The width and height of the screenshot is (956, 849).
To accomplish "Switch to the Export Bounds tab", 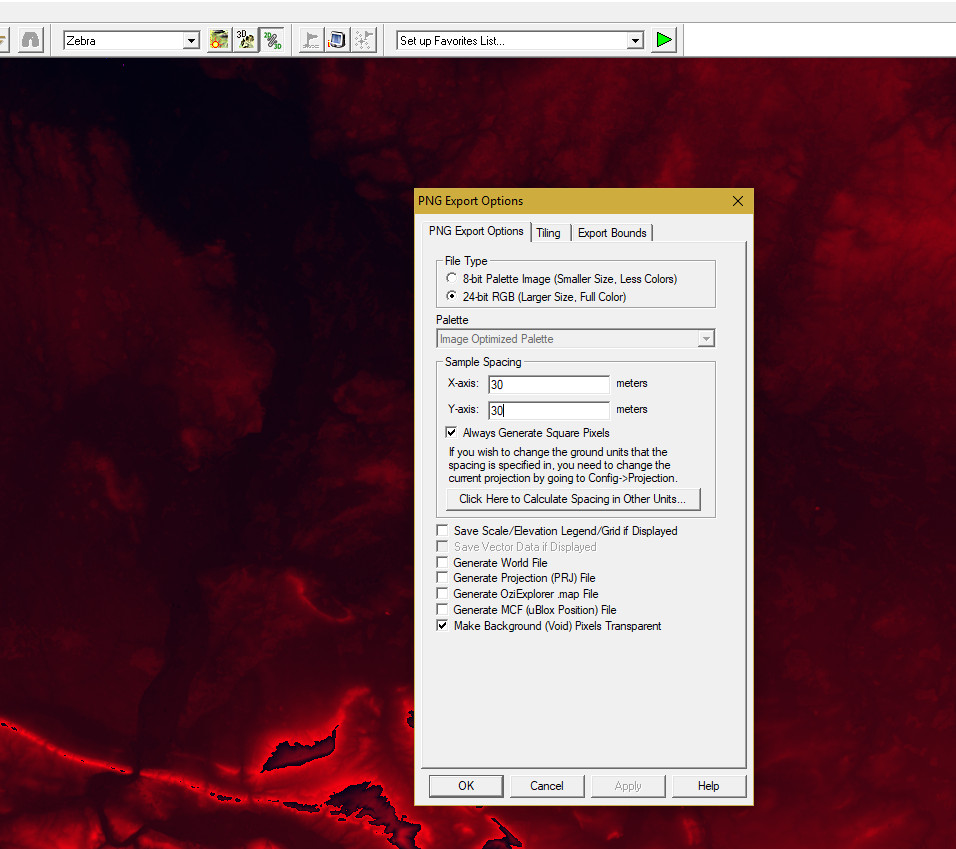I will coord(612,233).
